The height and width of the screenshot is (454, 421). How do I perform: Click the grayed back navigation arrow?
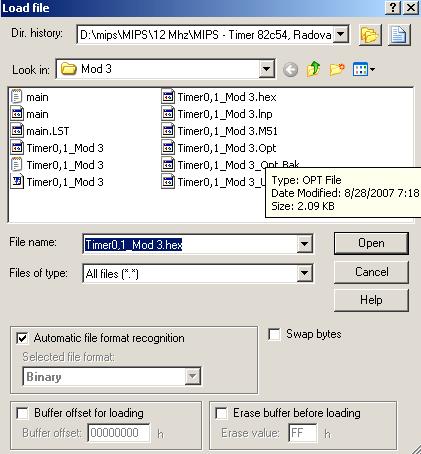tap(290, 70)
